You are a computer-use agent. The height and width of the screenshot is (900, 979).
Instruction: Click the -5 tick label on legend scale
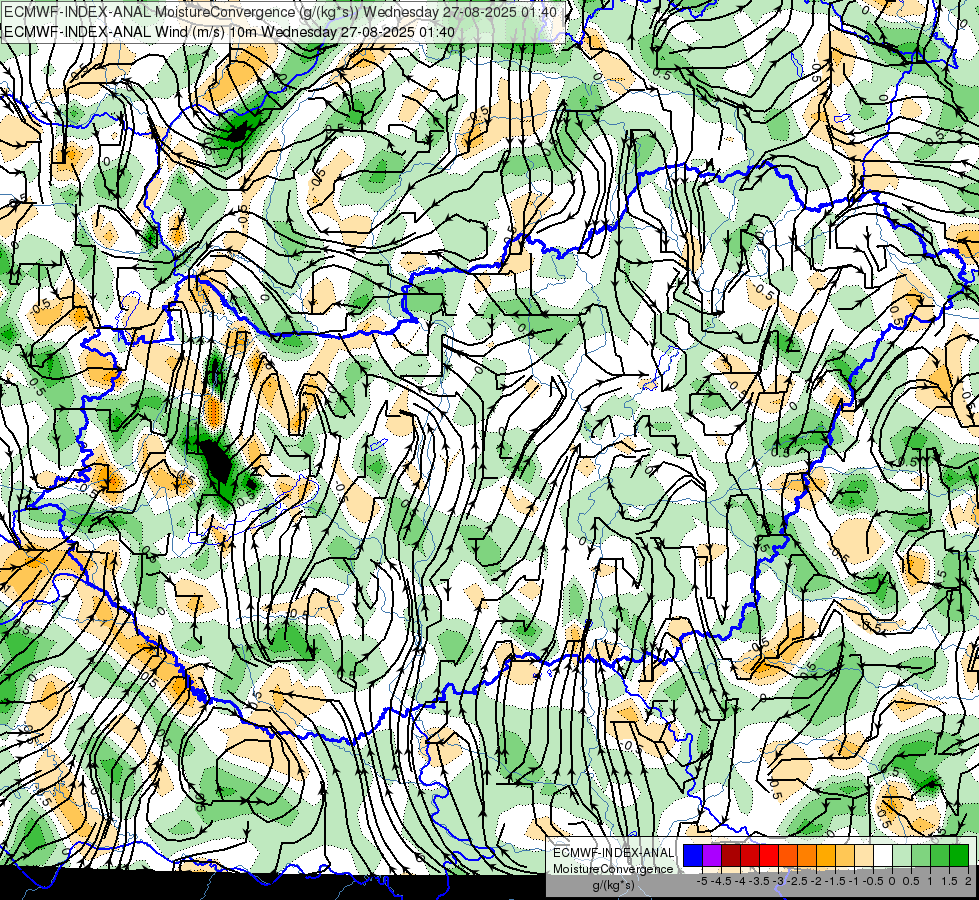[702, 881]
